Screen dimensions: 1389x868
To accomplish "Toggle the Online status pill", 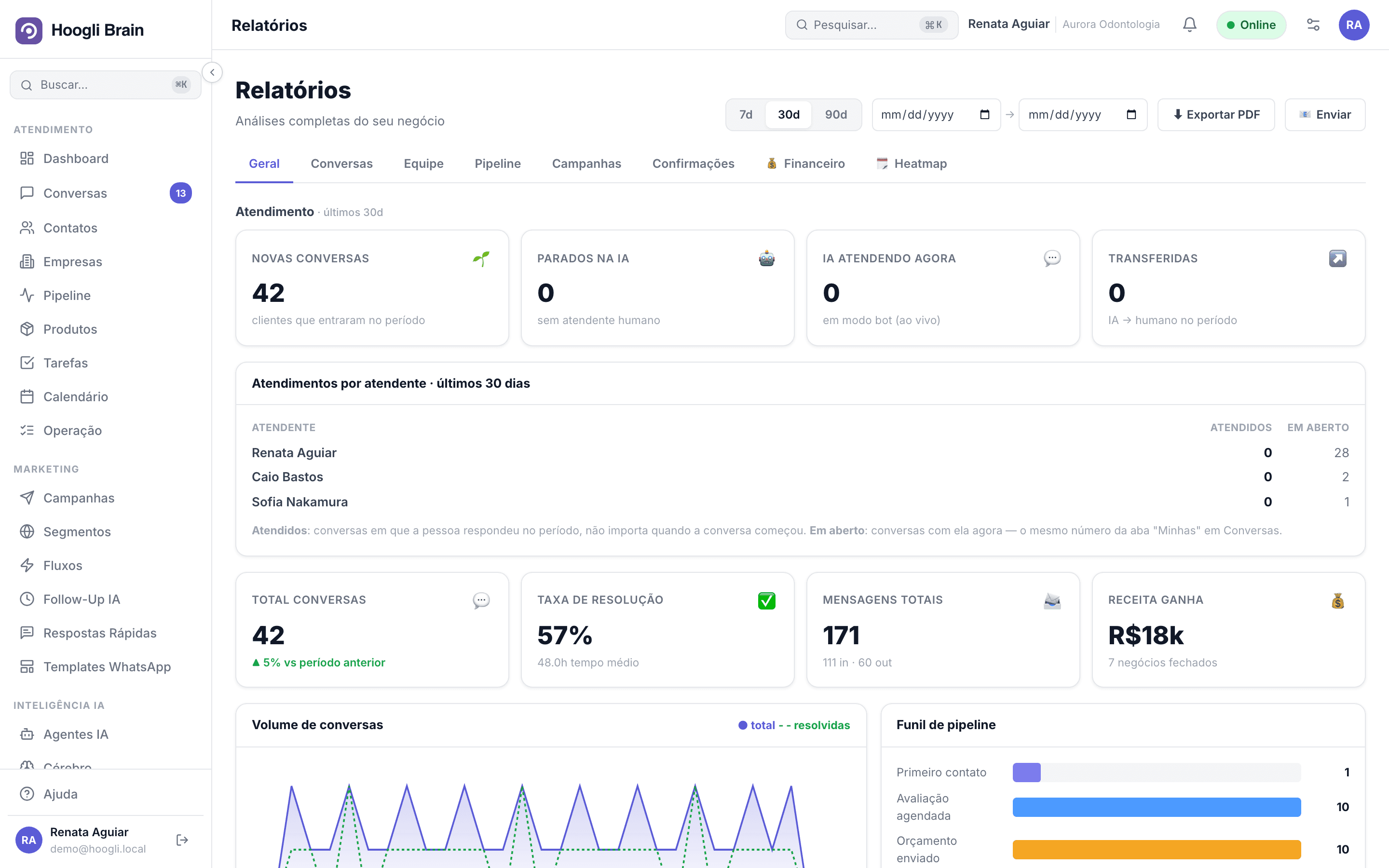I will pyautogui.click(x=1251, y=25).
